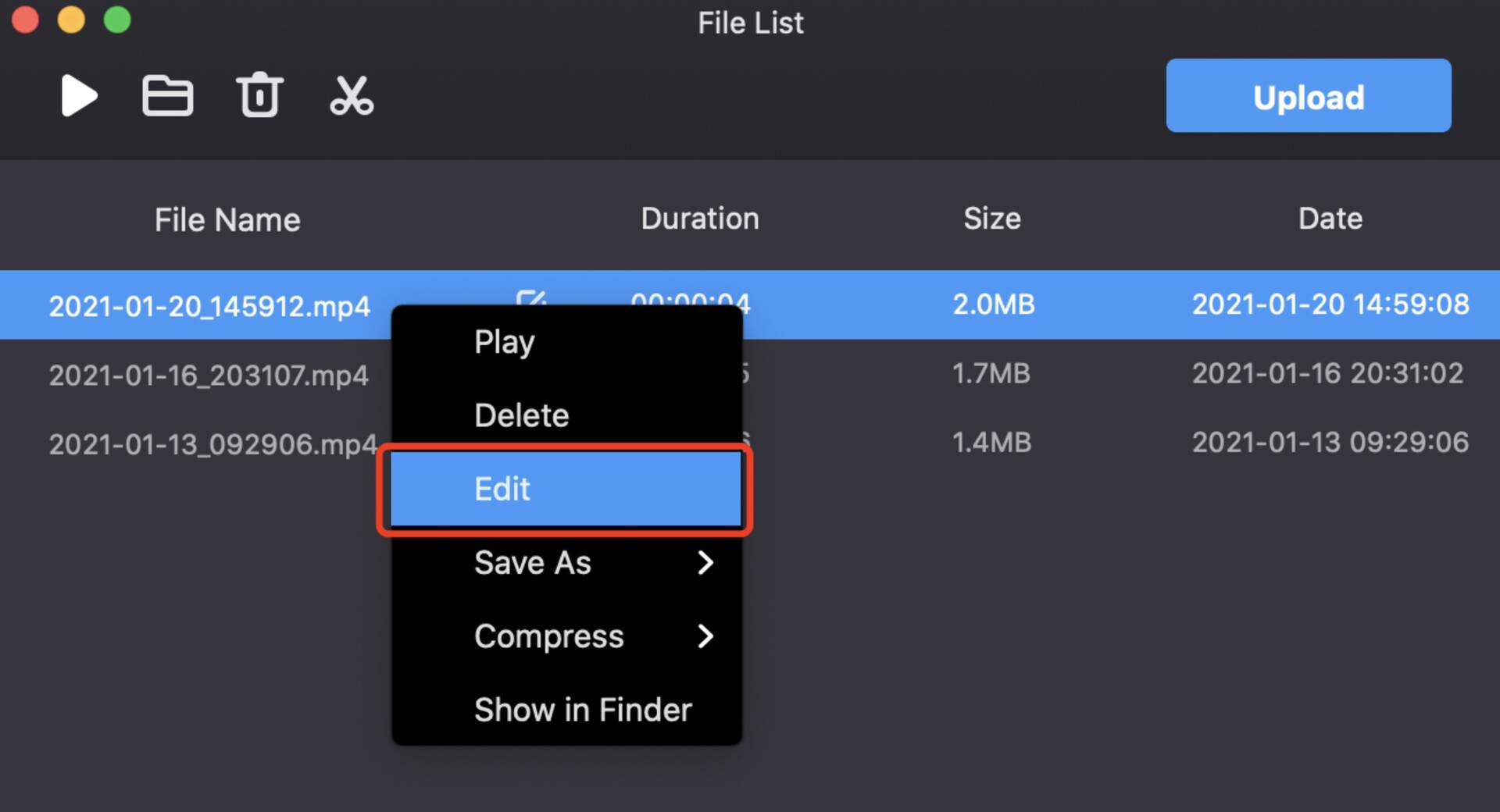Viewport: 1500px width, 812px height.
Task: Select file 2021-01-16_203107.mp4
Action: click(209, 376)
